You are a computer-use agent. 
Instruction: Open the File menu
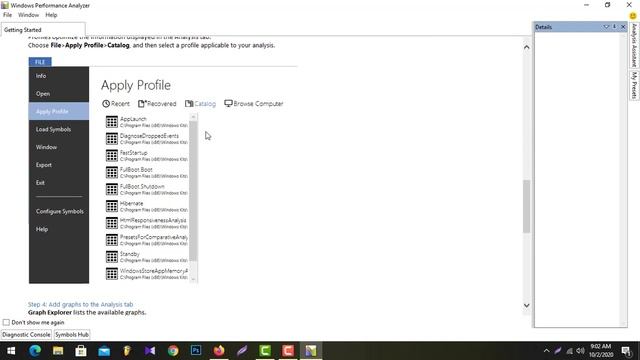tap(7, 15)
